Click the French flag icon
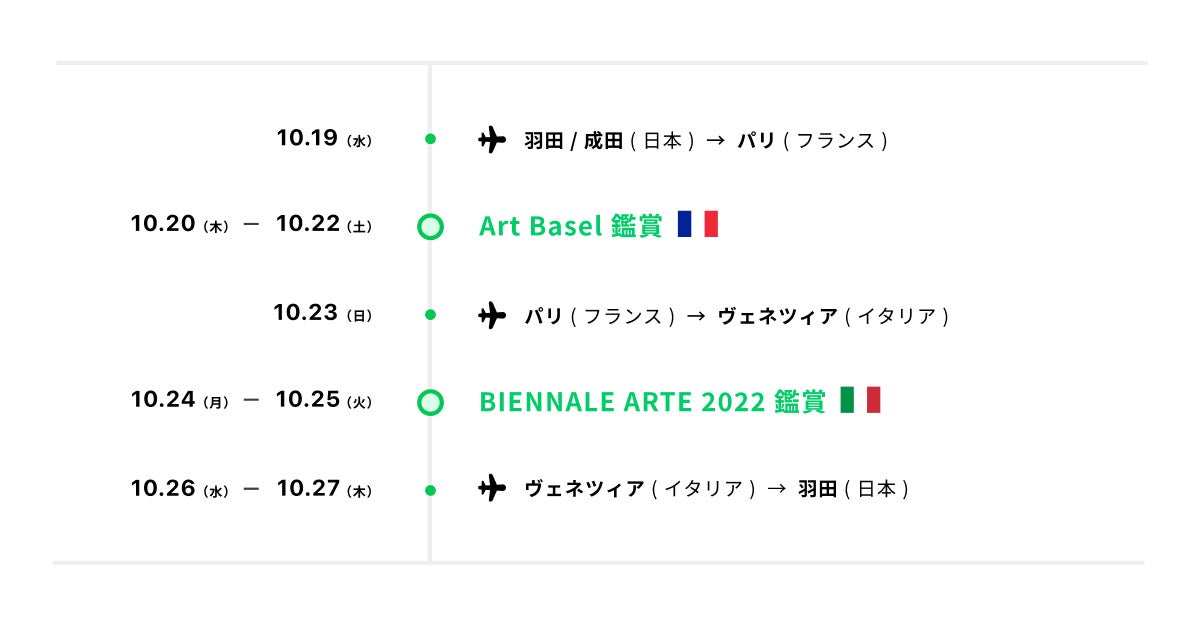Image resolution: width=1200 pixels, height=630 pixels. coord(698,225)
